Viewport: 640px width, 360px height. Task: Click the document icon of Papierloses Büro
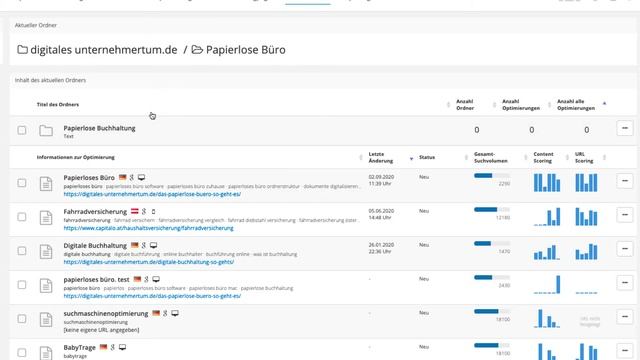[x=46, y=184]
